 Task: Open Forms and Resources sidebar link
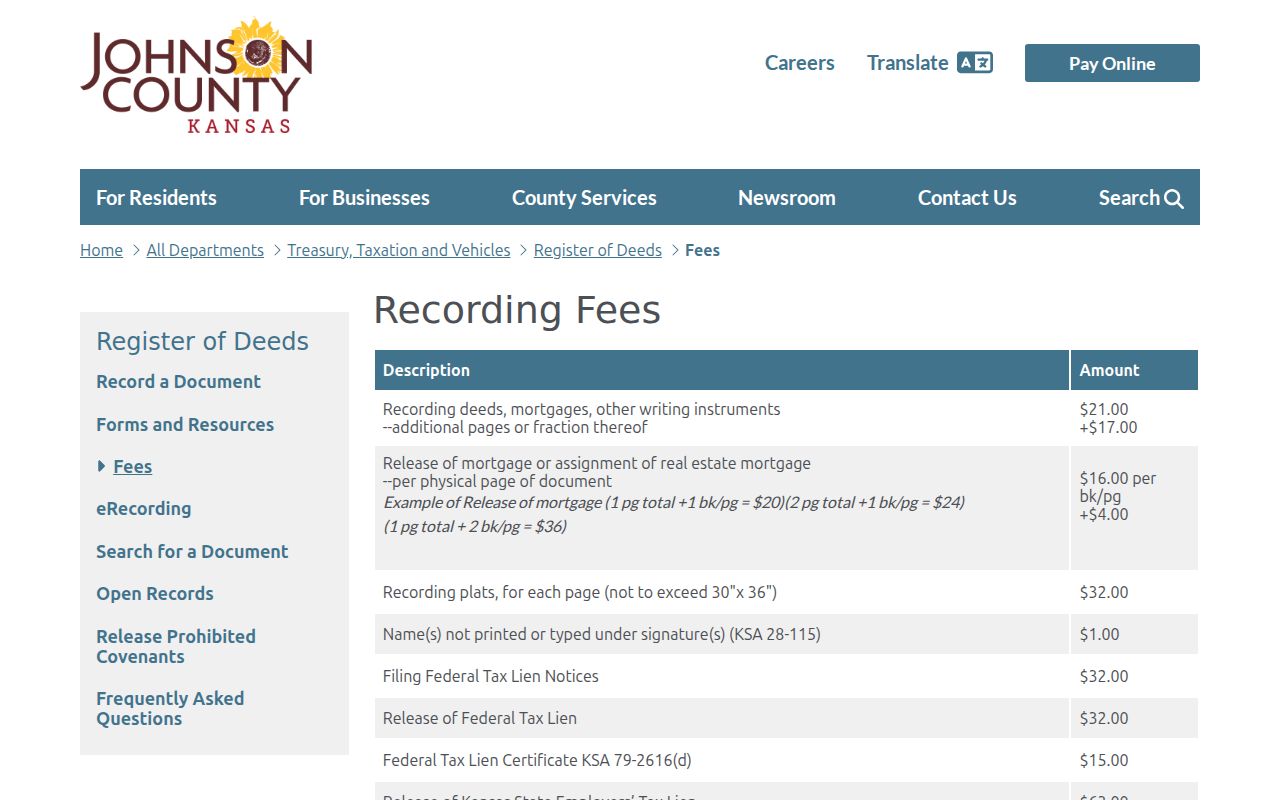click(x=185, y=424)
